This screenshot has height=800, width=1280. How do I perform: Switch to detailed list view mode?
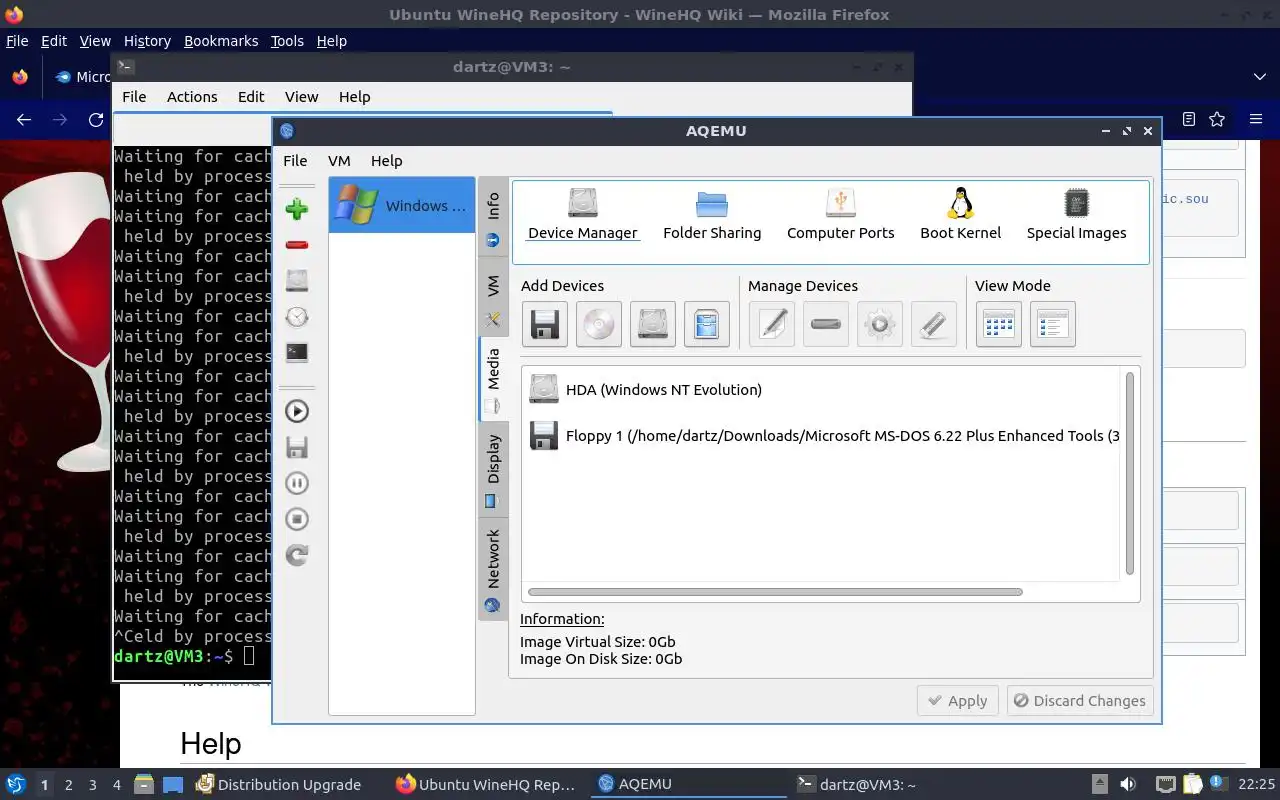pyautogui.click(x=1053, y=324)
